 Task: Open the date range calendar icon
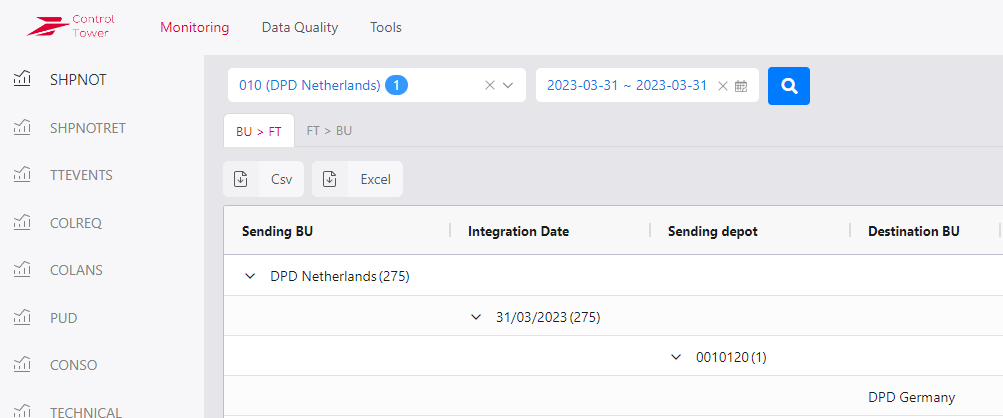coord(741,86)
